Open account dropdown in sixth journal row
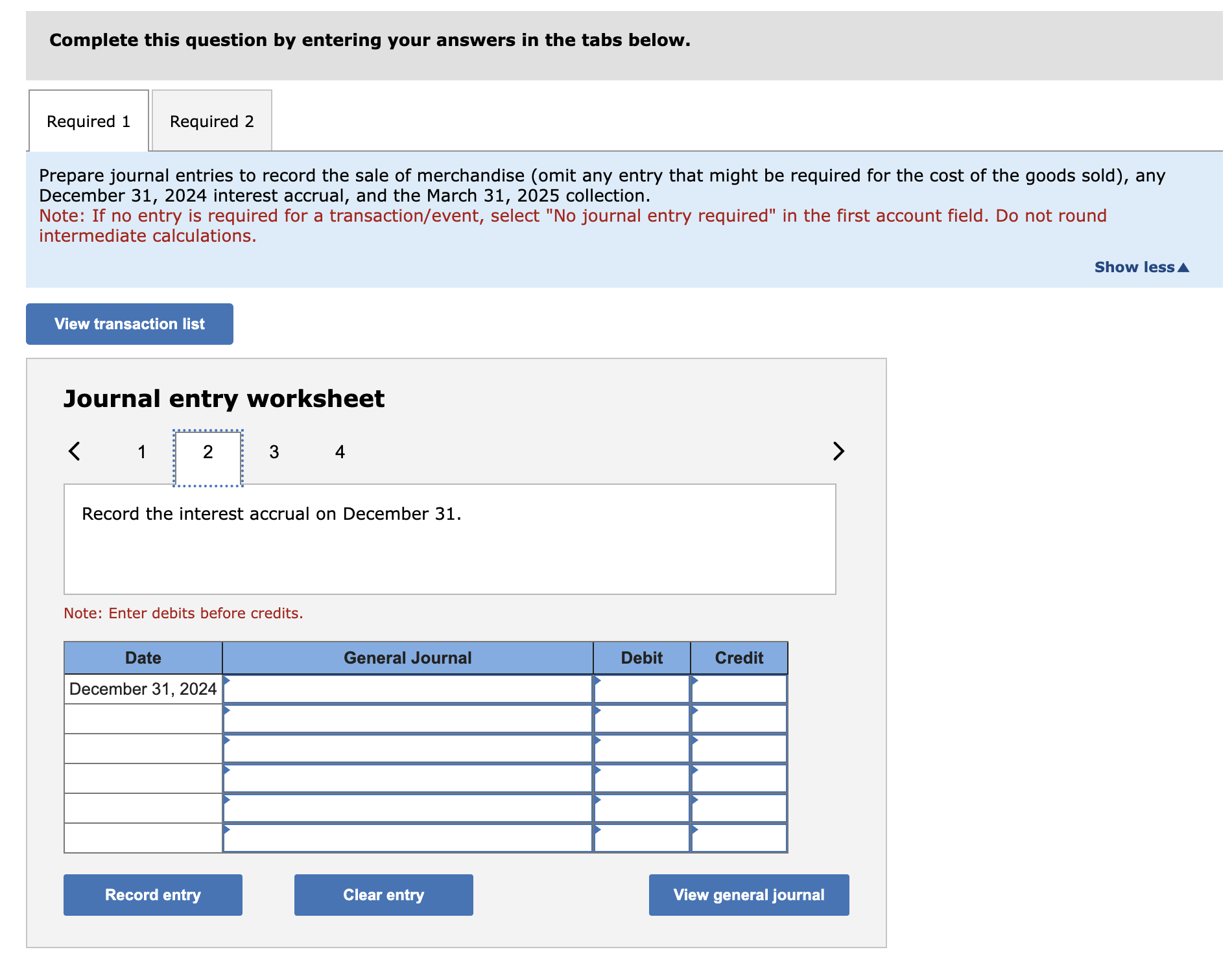 click(x=408, y=838)
